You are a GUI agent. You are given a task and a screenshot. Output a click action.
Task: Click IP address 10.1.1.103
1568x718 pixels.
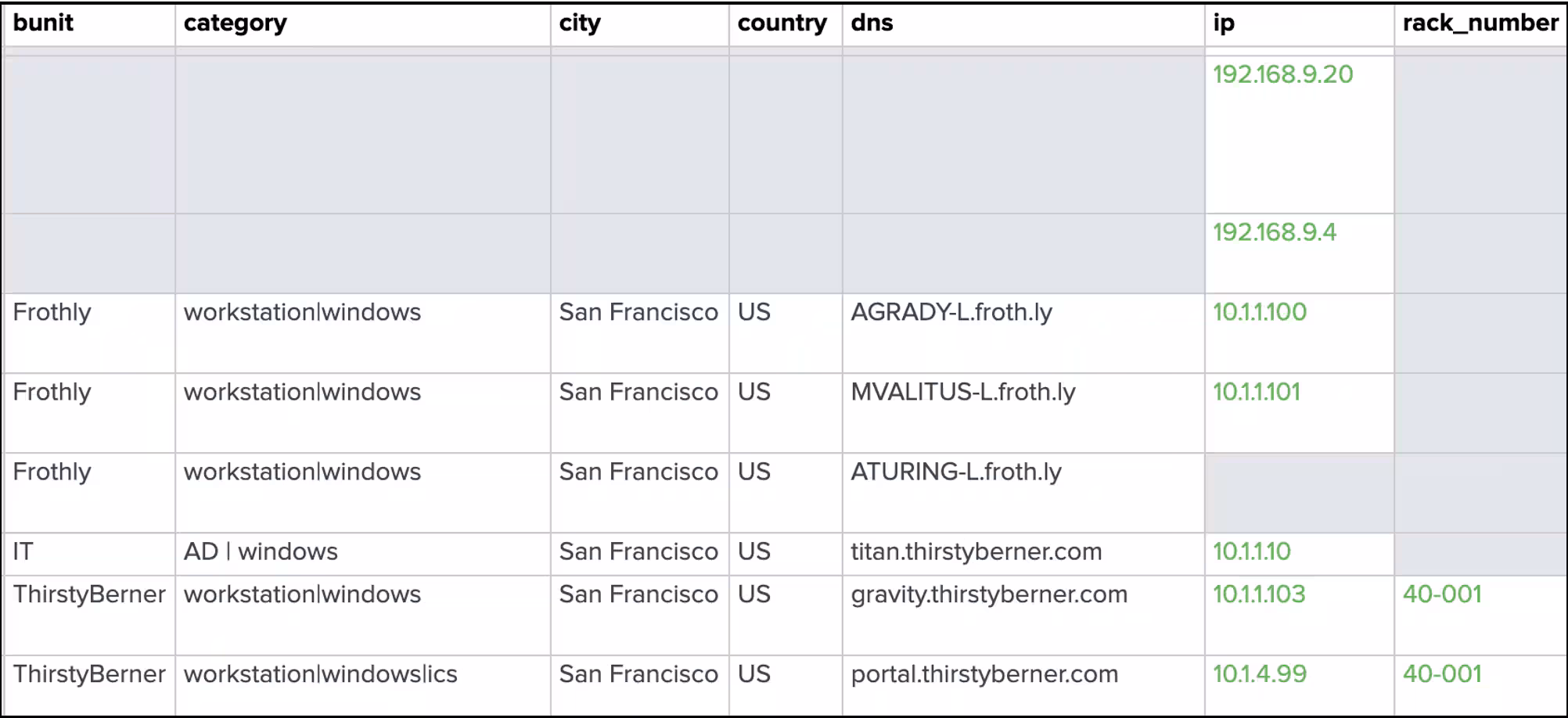click(1258, 594)
